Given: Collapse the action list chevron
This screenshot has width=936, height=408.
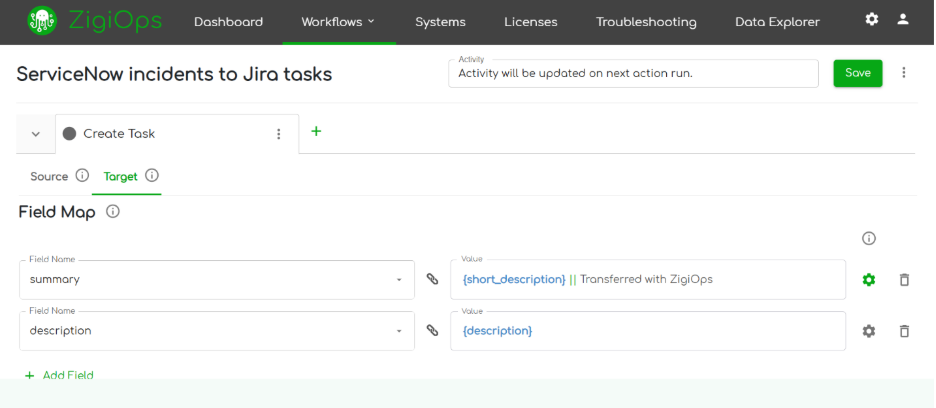Looking at the screenshot, I should coord(36,134).
